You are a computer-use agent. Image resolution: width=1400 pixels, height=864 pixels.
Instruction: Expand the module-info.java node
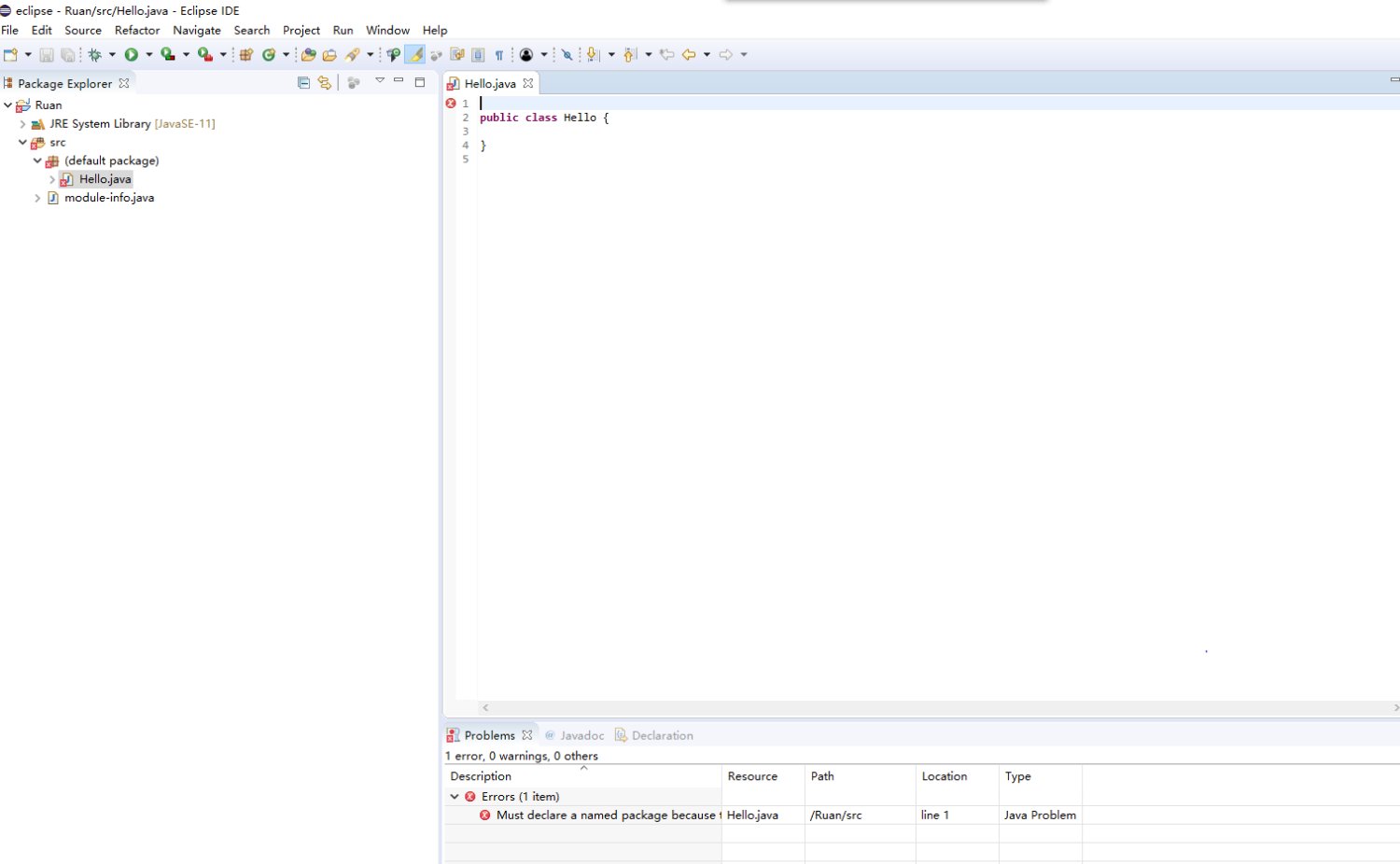coord(37,198)
